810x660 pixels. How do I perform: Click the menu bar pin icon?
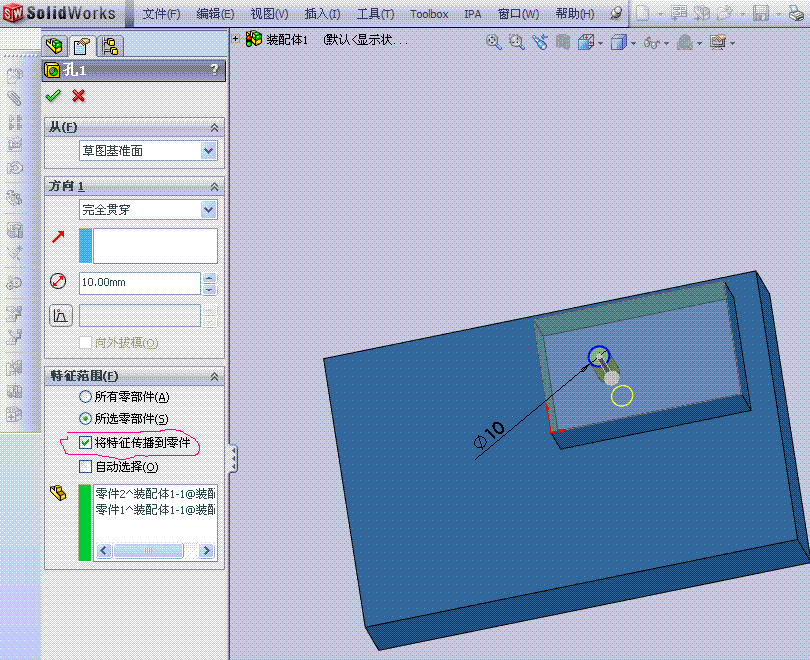616,14
